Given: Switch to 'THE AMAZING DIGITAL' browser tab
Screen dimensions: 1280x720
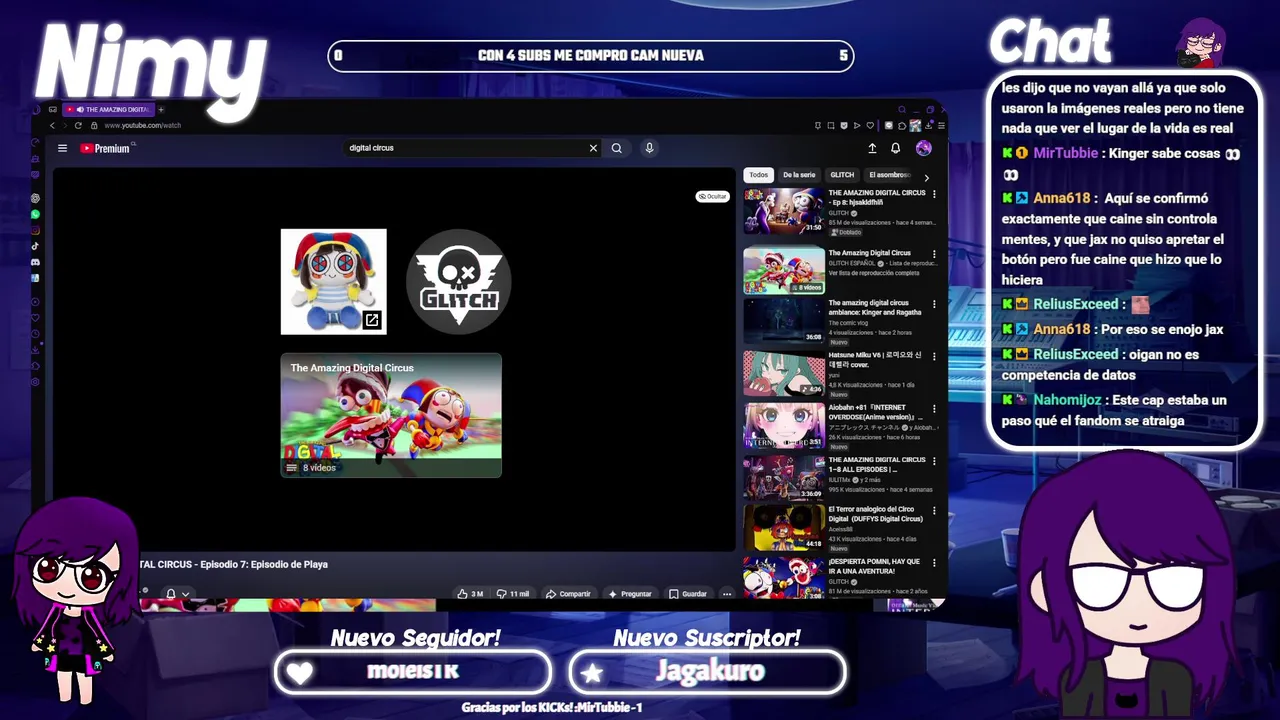Looking at the screenshot, I should tap(107, 109).
